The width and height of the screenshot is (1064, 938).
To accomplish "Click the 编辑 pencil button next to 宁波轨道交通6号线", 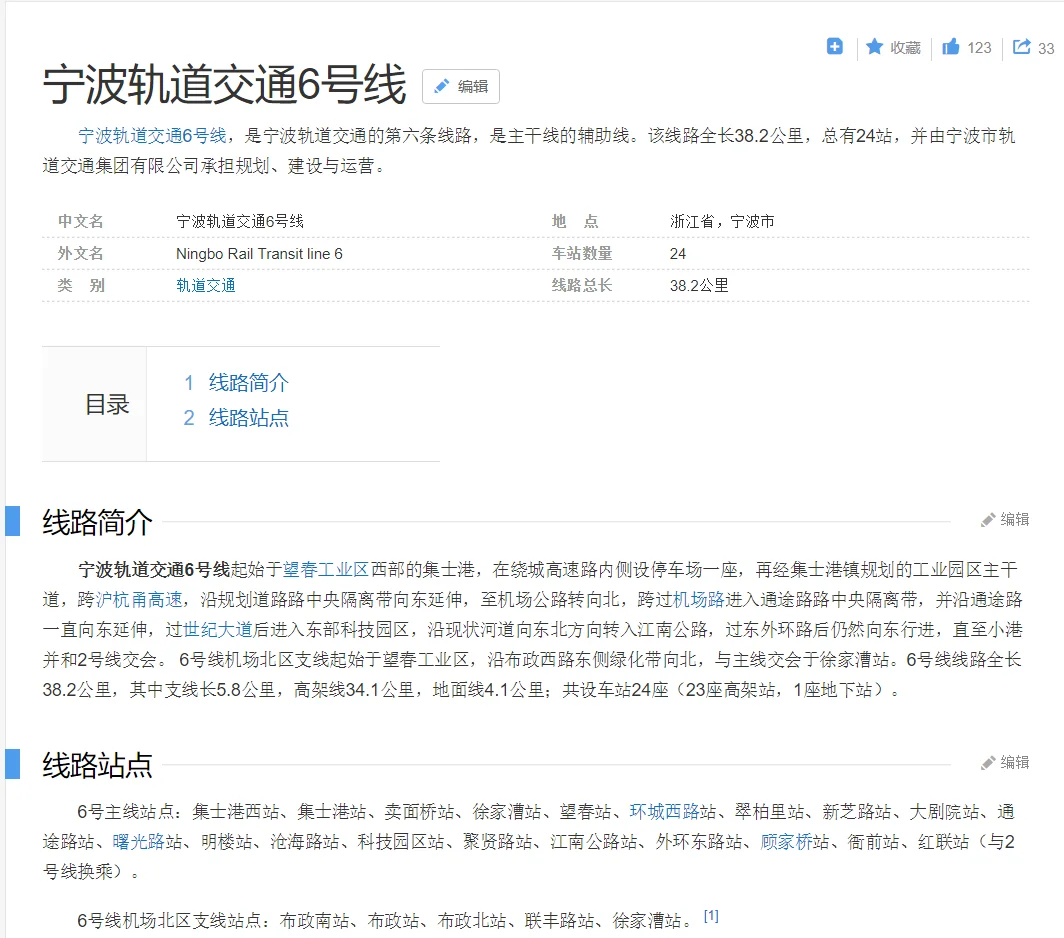I will click(460, 87).
